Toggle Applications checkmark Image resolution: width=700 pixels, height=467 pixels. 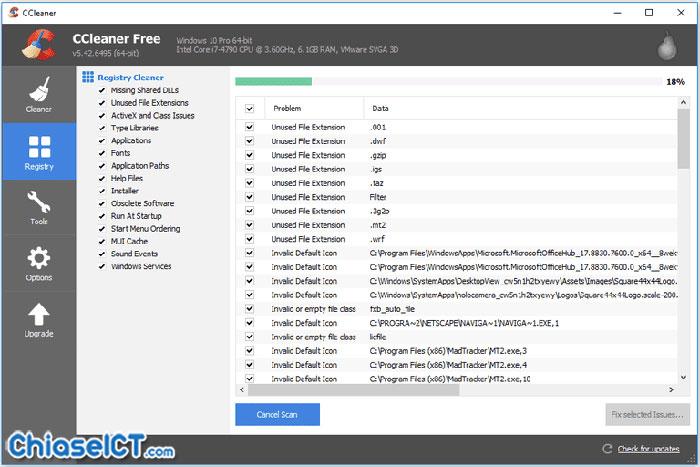(102, 141)
